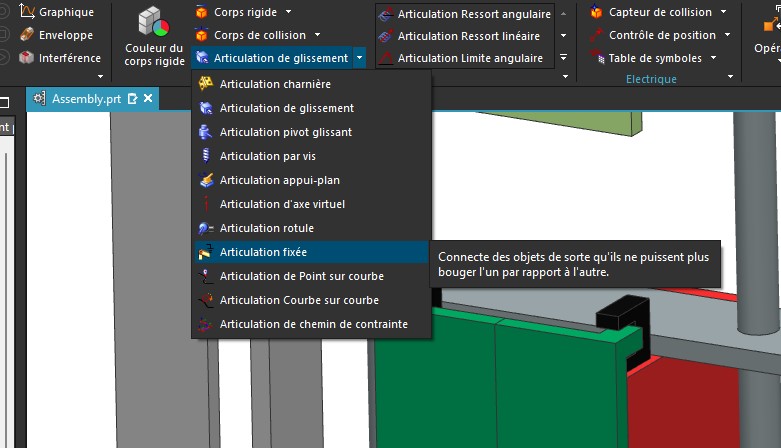The image size is (781, 448).
Task: Switch to the Assembly.prt tab
Action: tap(86, 99)
